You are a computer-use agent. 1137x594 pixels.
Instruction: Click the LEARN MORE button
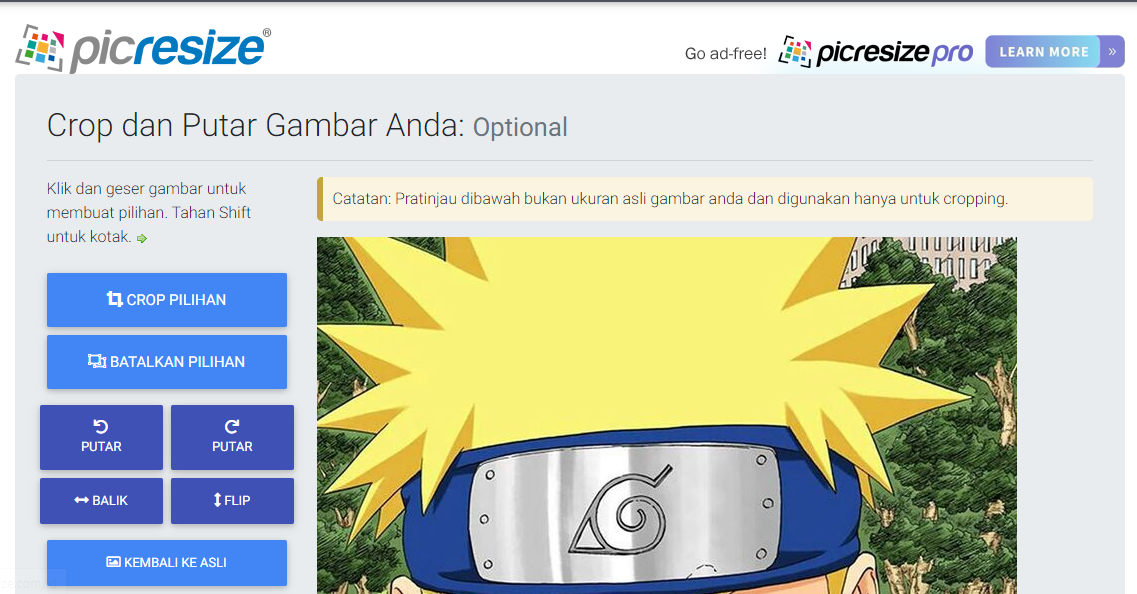tap(1043, 52)
